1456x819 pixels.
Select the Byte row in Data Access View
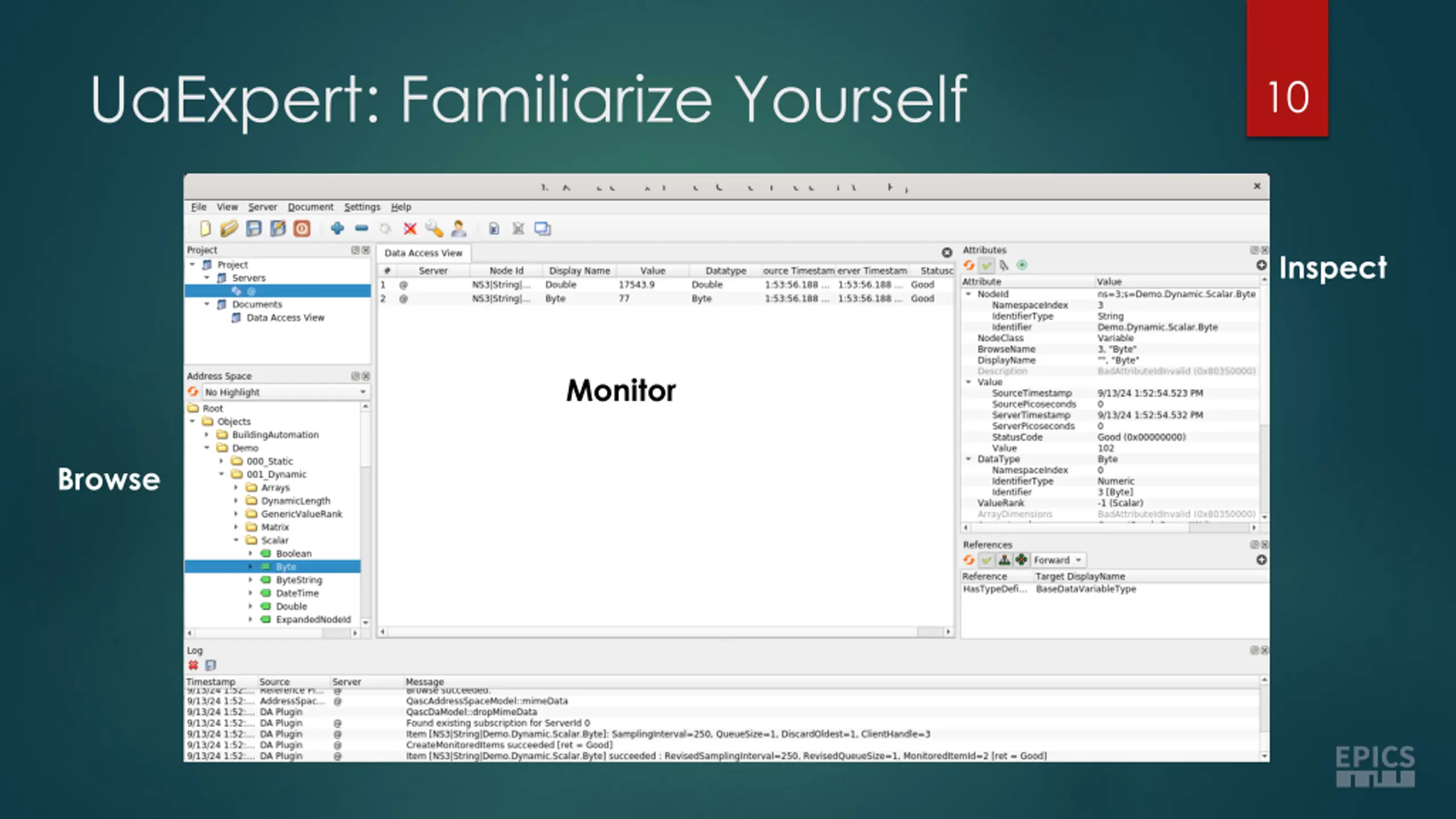[665, 299]
